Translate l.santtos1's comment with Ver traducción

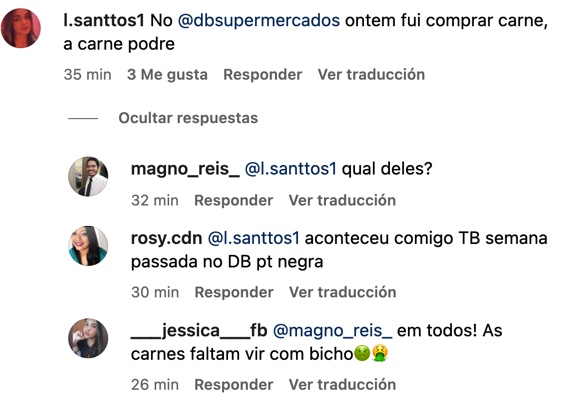coord(371,75)
